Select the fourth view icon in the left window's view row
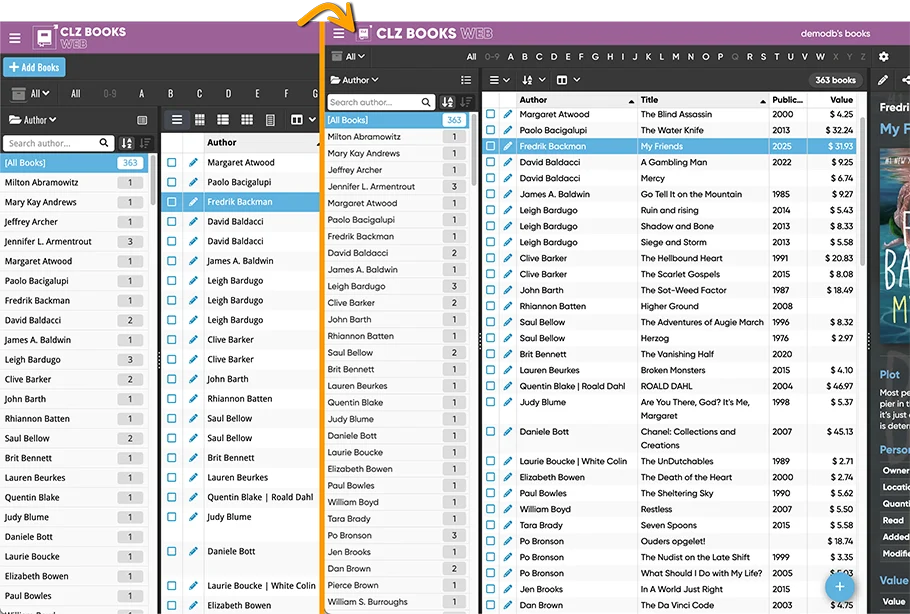The width and height of the screenshot is (910, 614). [247, 120]
